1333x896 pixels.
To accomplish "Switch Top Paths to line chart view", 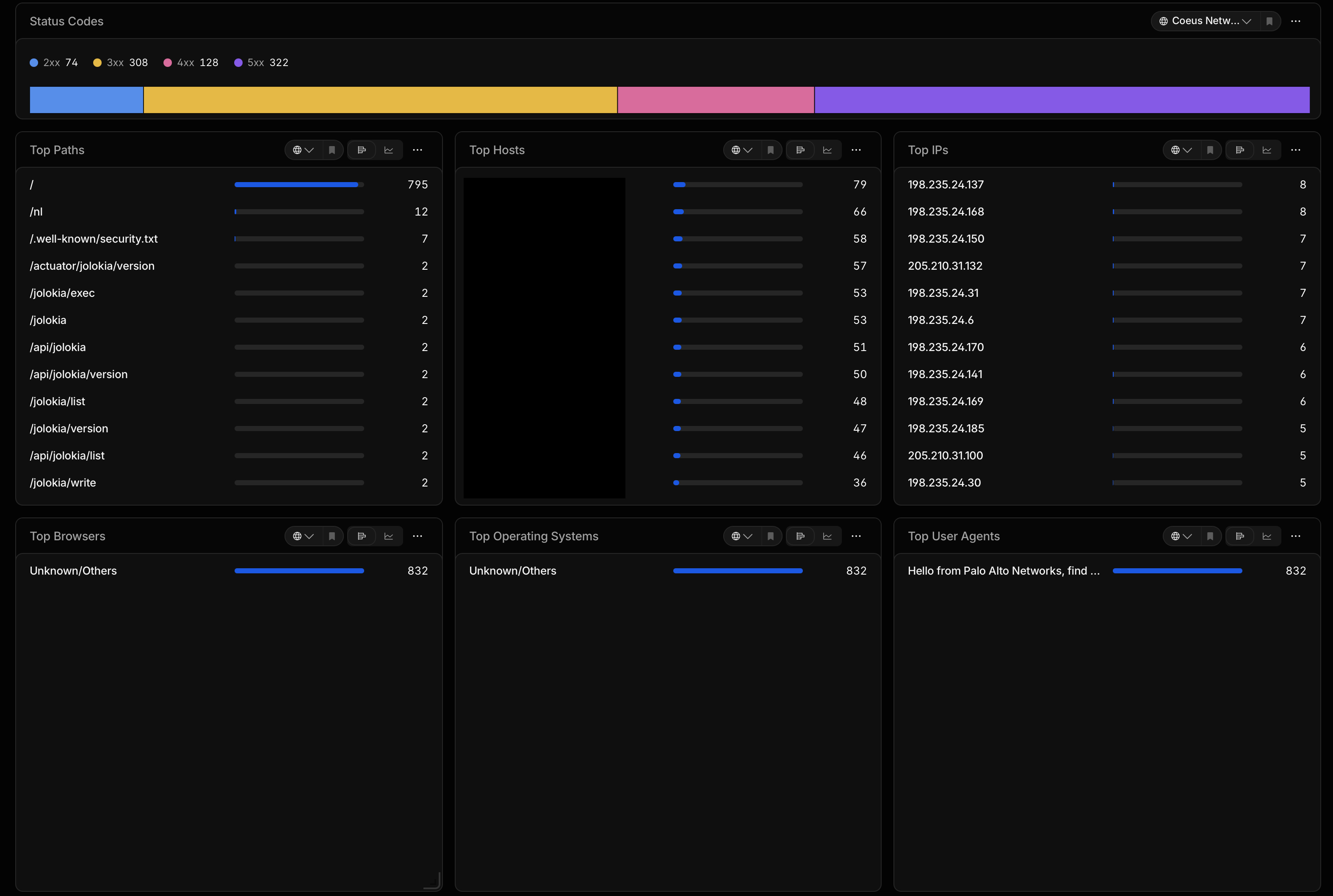I will click(x=389, y=150).
